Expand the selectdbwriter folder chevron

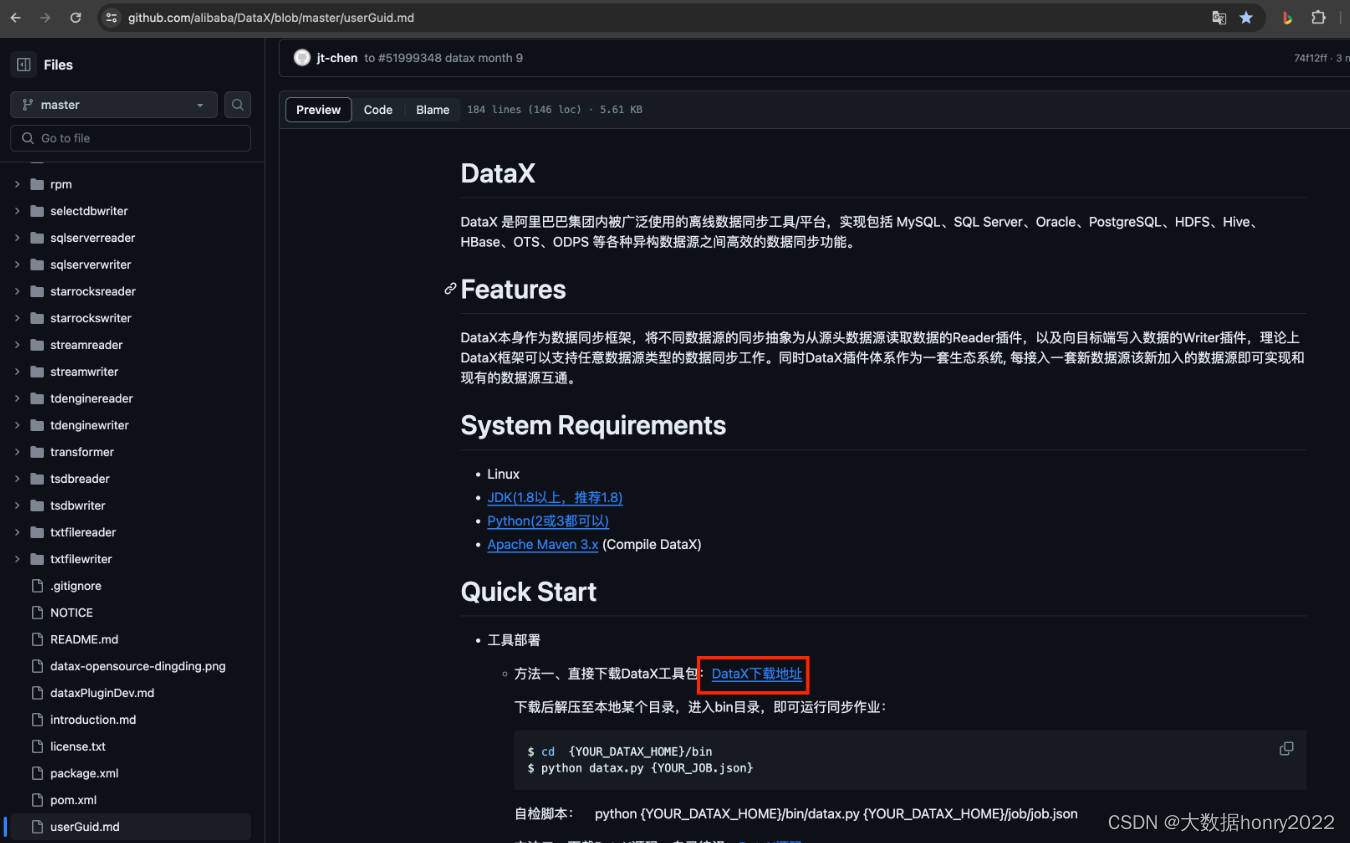(17, 211)
